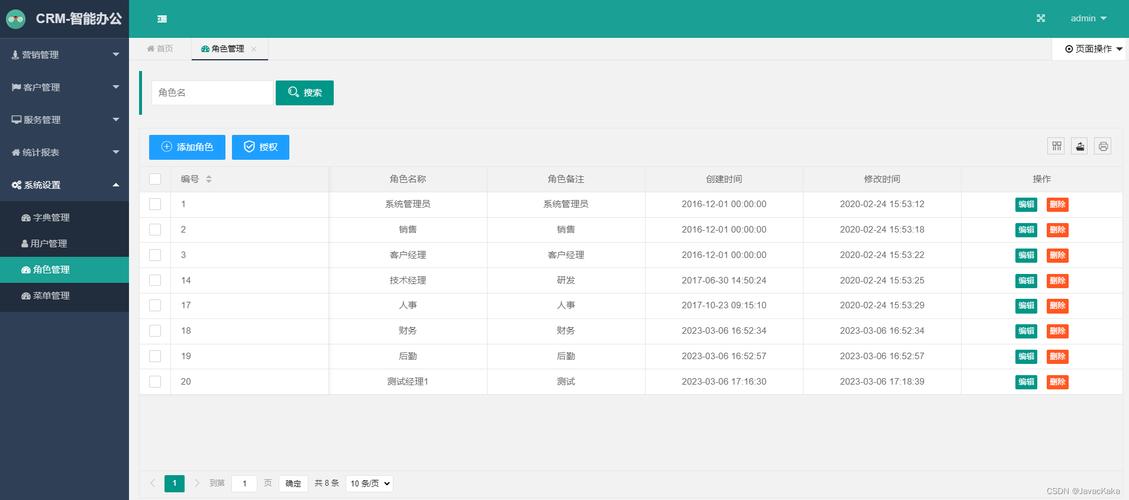Select all rows with header checkbox
Viewport: 1129px width, 500px height.
[x=155, y=179]
